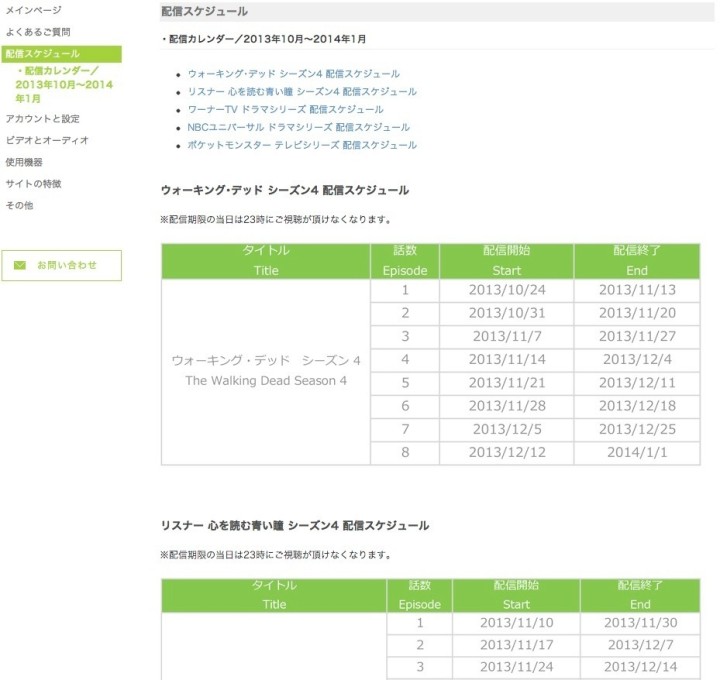The height and width of the screenshot is (680, 720).
Task: Click the ウォーキング・デッド シーズン4 section heading
Action: 285,190
